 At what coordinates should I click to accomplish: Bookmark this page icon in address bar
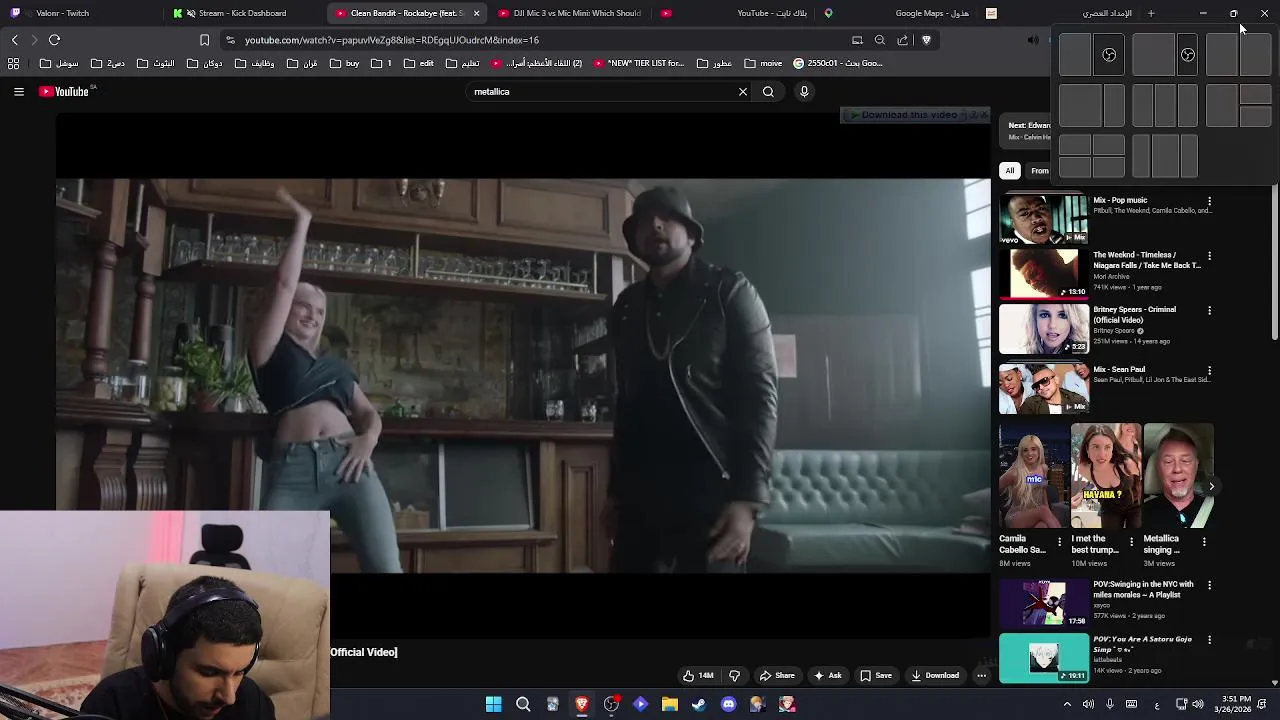coord(204,40)
